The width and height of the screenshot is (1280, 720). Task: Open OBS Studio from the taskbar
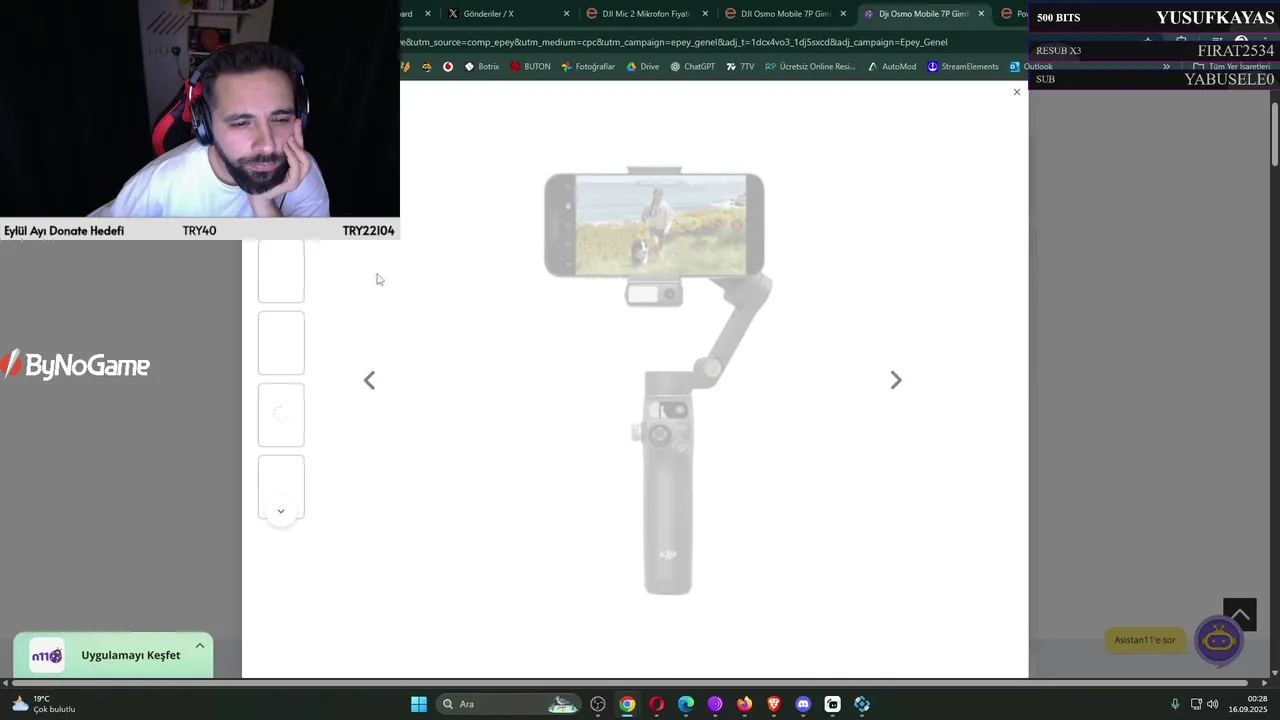point(598,704)
